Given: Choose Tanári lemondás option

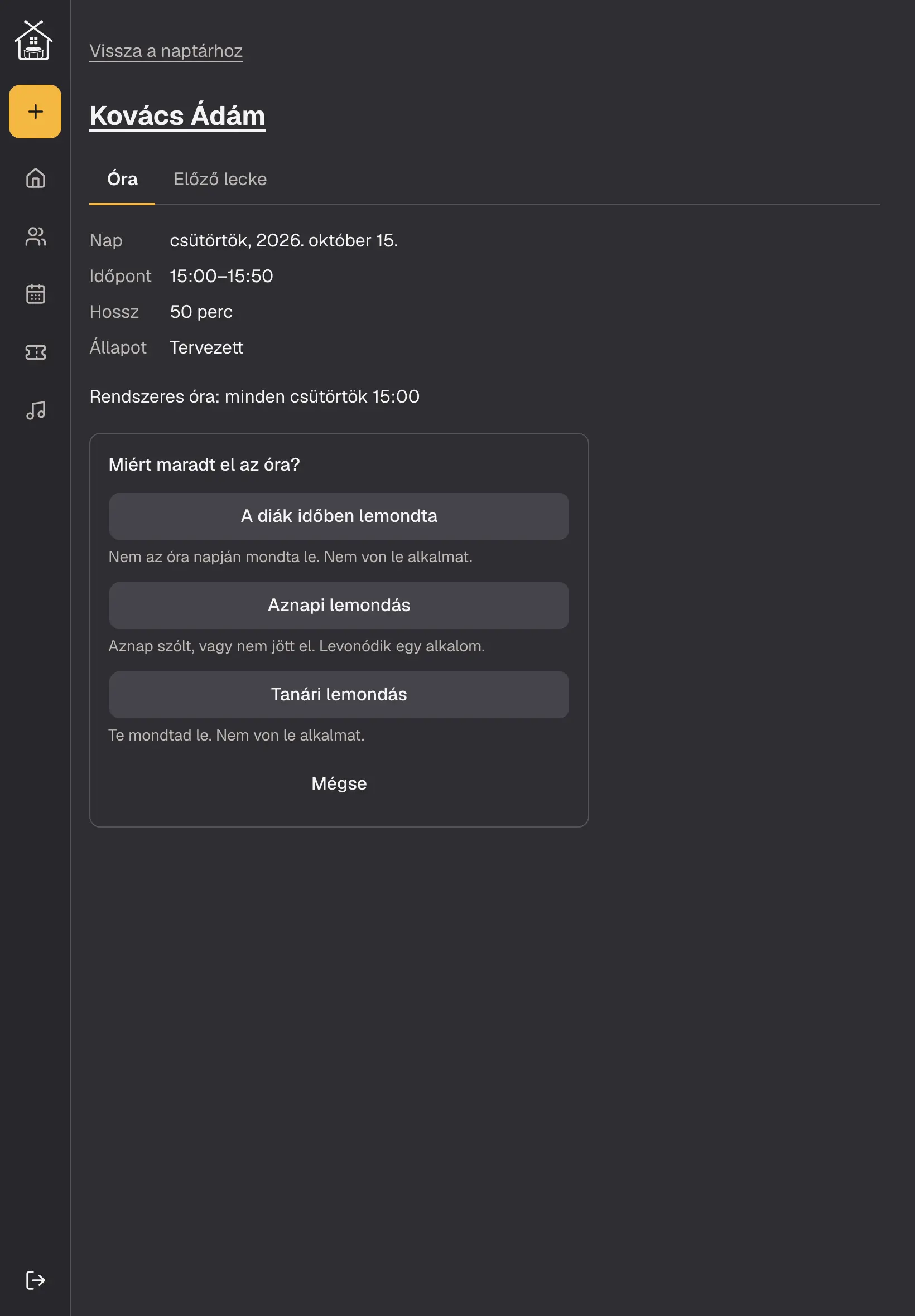Looking at the screenshot, I should (x=339, y=695).
